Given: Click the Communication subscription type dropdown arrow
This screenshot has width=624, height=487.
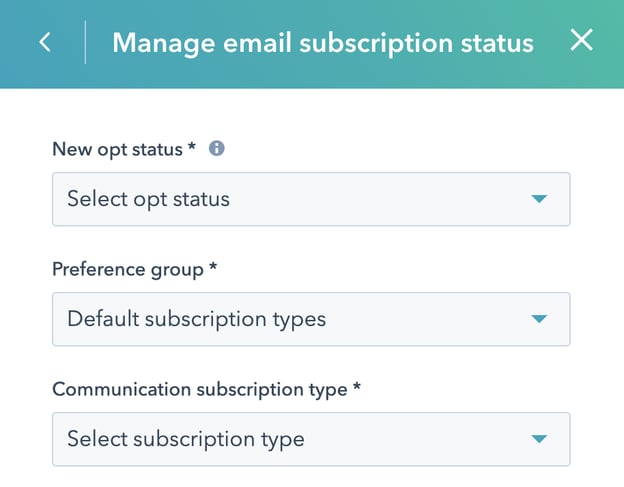Looking at the screenshot, I should coord(539,439).
